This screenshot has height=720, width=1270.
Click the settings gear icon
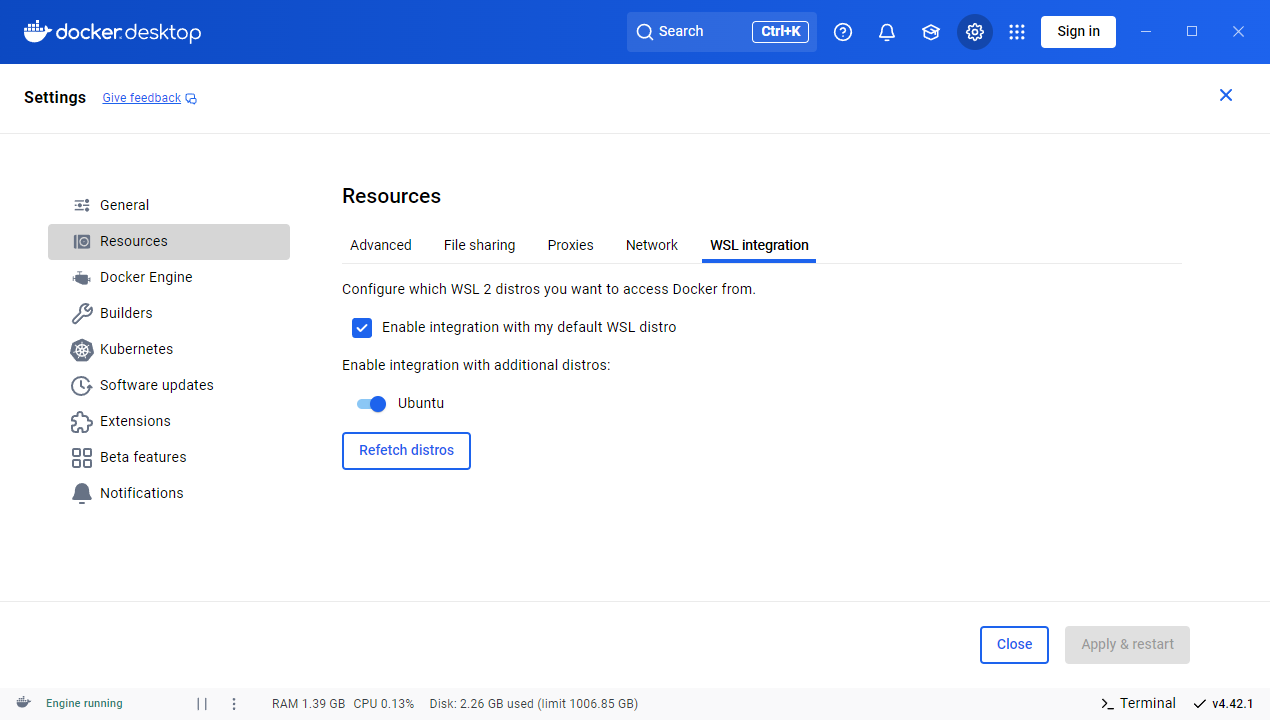point(975,32)
